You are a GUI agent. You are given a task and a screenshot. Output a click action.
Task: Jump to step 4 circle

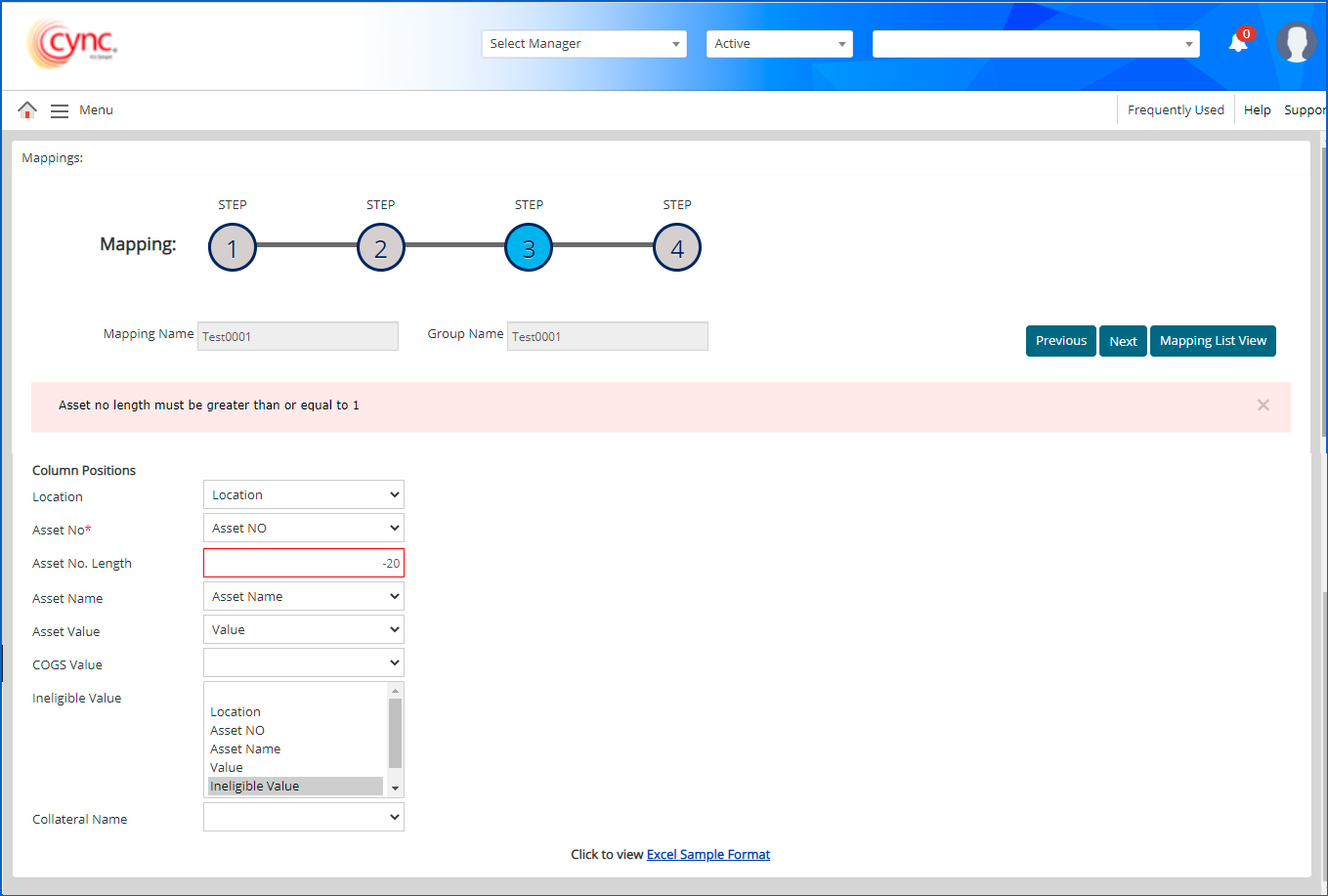click(676, 248)
